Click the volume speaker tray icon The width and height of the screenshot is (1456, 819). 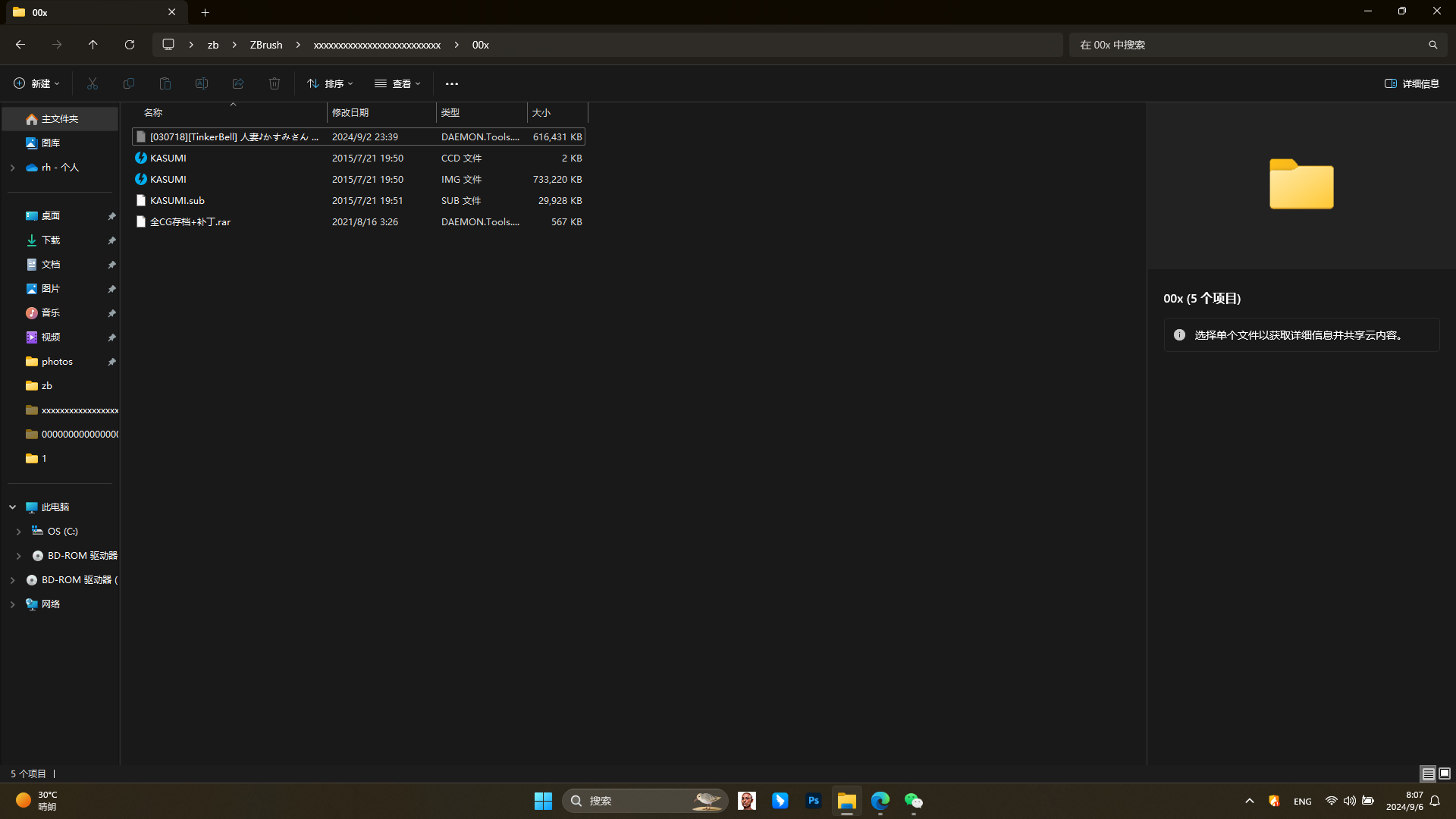point(1350,801)
